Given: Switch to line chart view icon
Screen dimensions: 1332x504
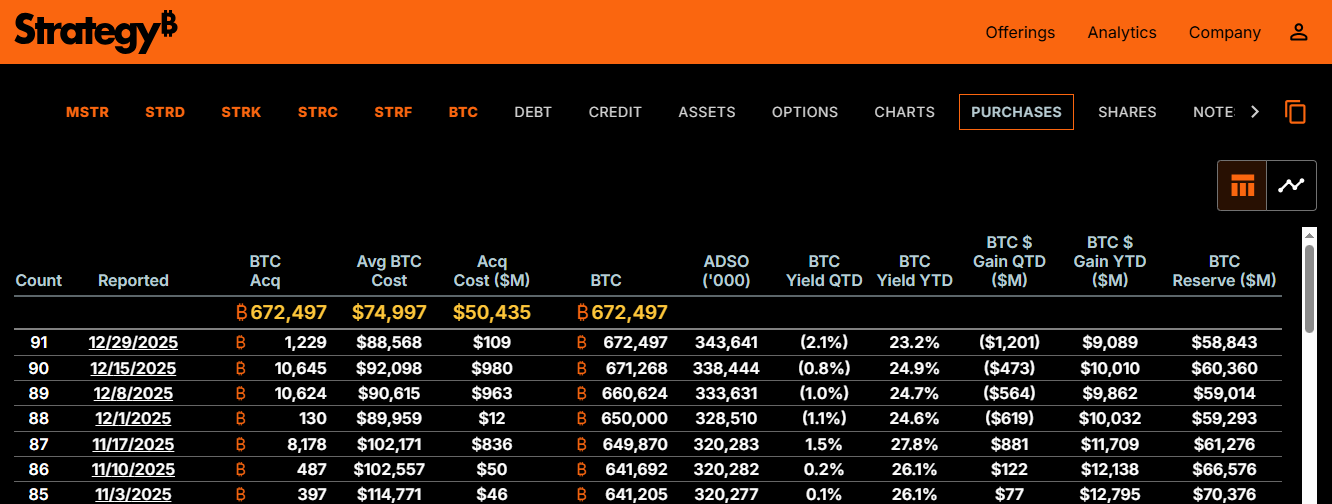Looking at the screenshot, I should click(x=1291, y=185).
